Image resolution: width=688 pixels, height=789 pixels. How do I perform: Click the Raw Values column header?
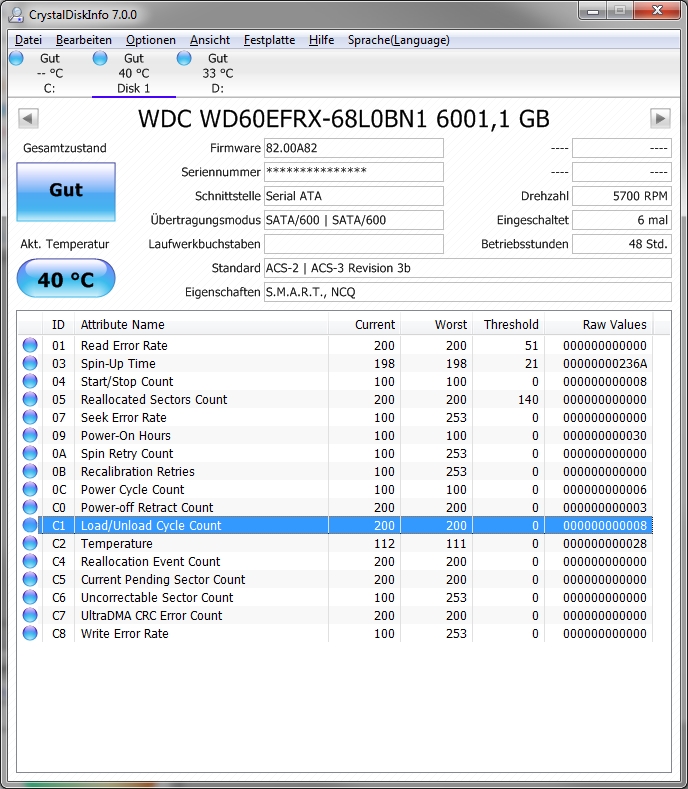pos(598,325)
